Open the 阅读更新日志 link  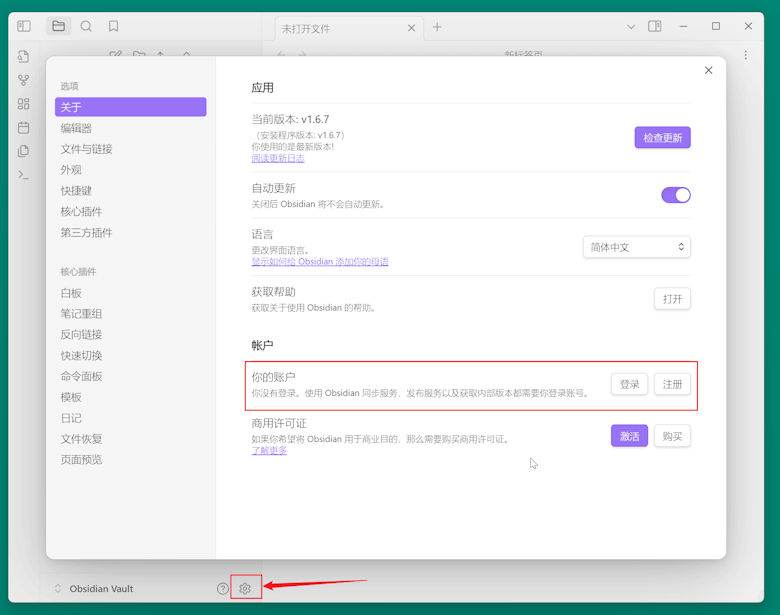coord(278,159)
